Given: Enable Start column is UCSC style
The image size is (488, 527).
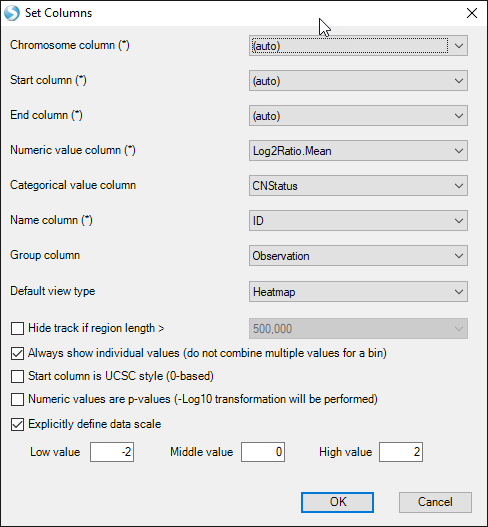Looking at the screenshot, I should (x=17, y=376).
